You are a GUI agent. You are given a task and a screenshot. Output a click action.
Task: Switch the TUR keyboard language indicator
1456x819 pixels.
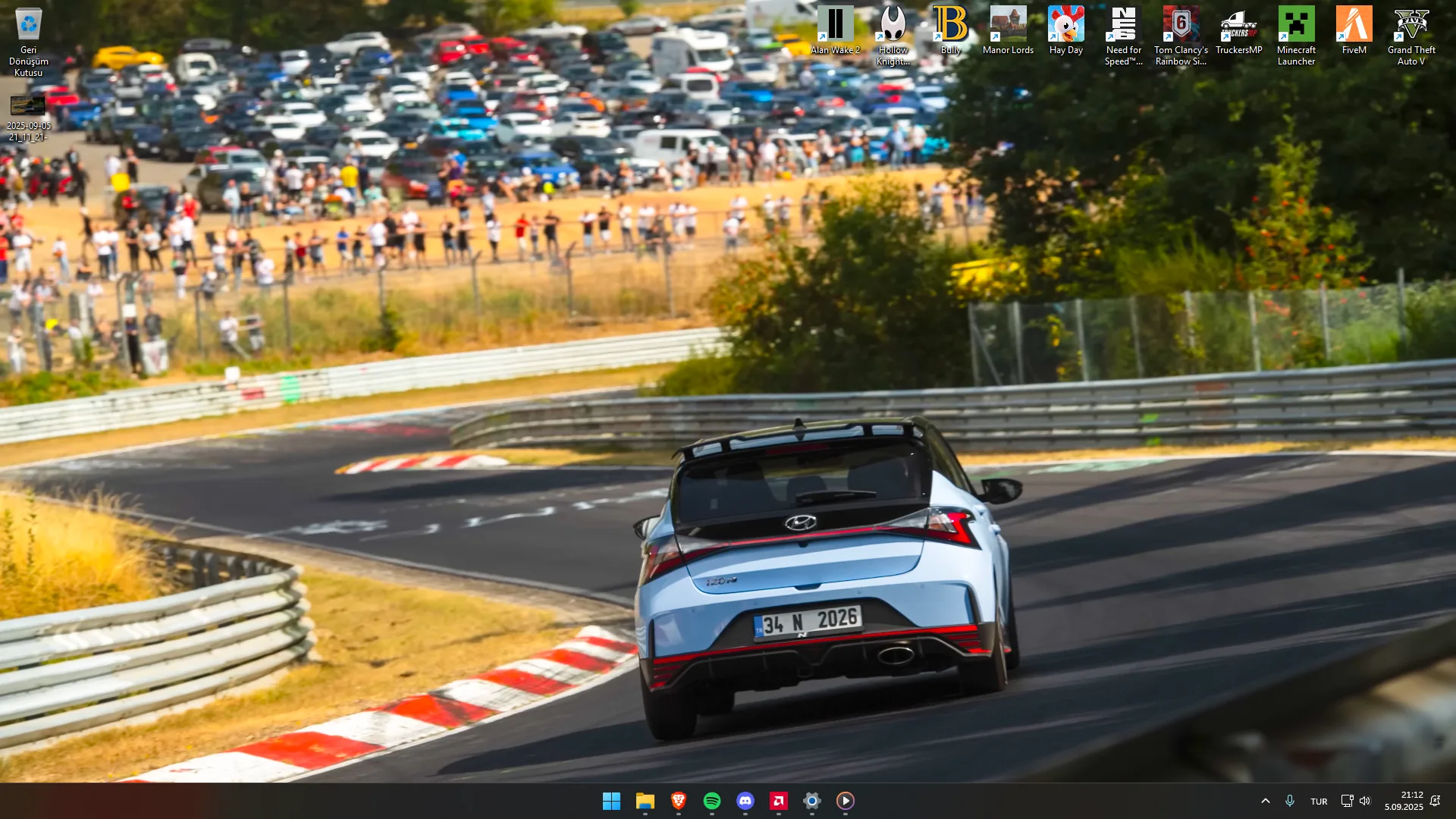tap(1319, 802)
